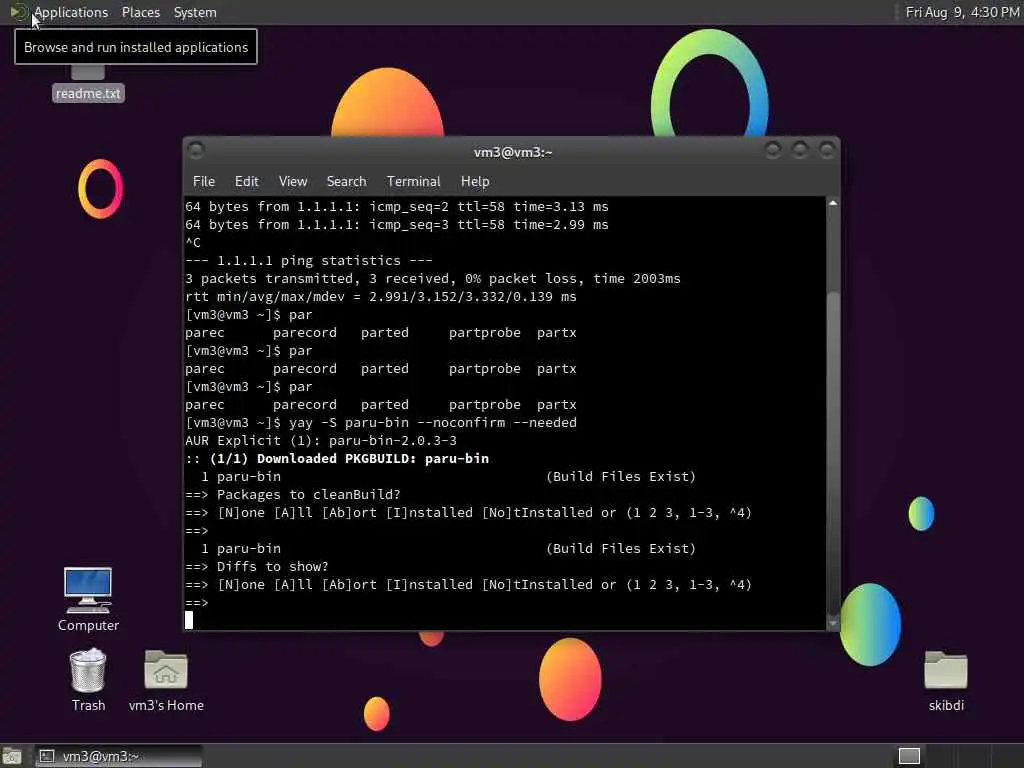Minimize the vm3@vm3 terminal window

click(773, 151)
